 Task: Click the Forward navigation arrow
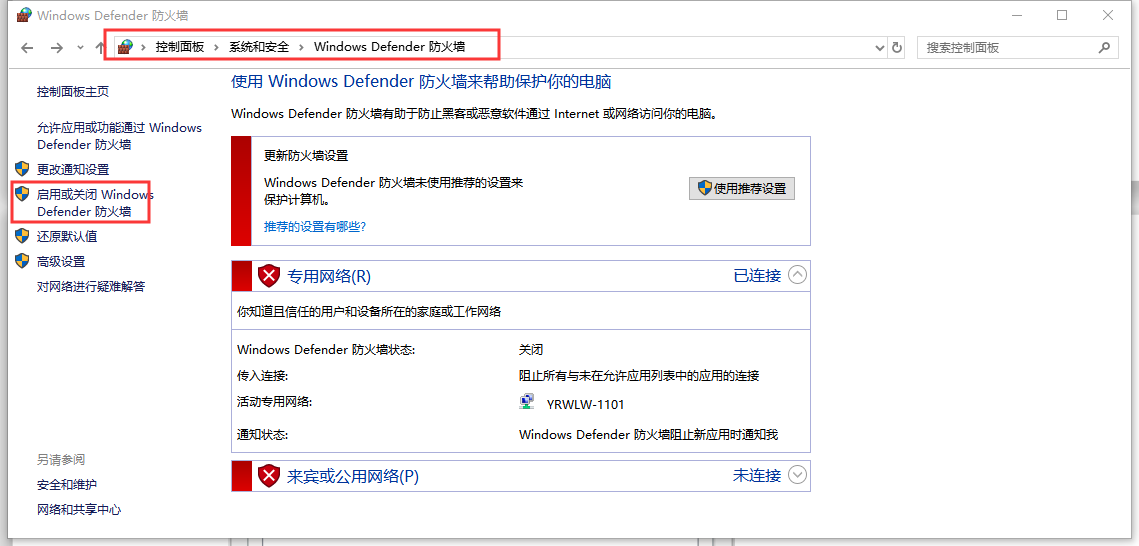pyautogui.click(x=57, y=48)
